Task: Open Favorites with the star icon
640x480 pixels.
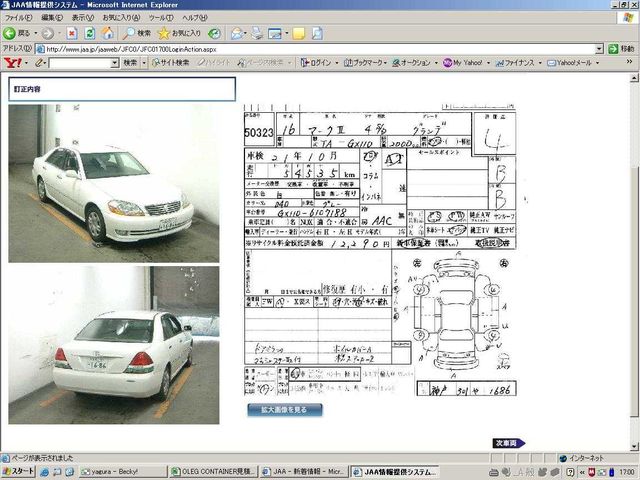Action: point(179,33)
